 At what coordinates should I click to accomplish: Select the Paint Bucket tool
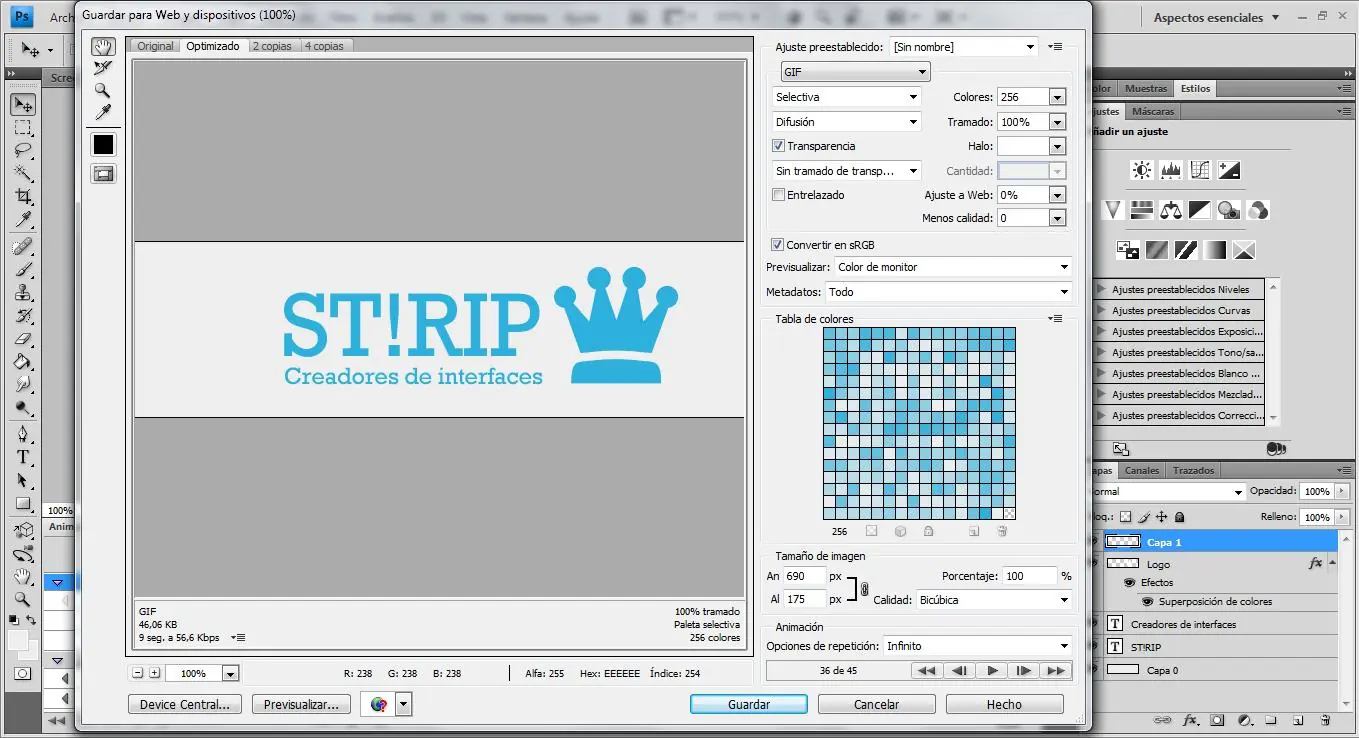point(23,362)
